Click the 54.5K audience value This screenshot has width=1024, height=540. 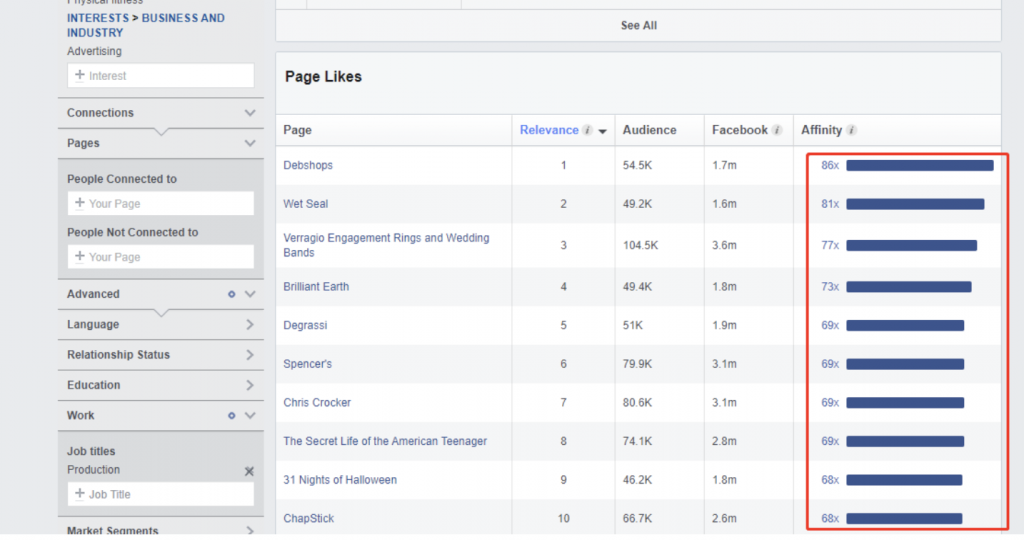click(637, 165)
